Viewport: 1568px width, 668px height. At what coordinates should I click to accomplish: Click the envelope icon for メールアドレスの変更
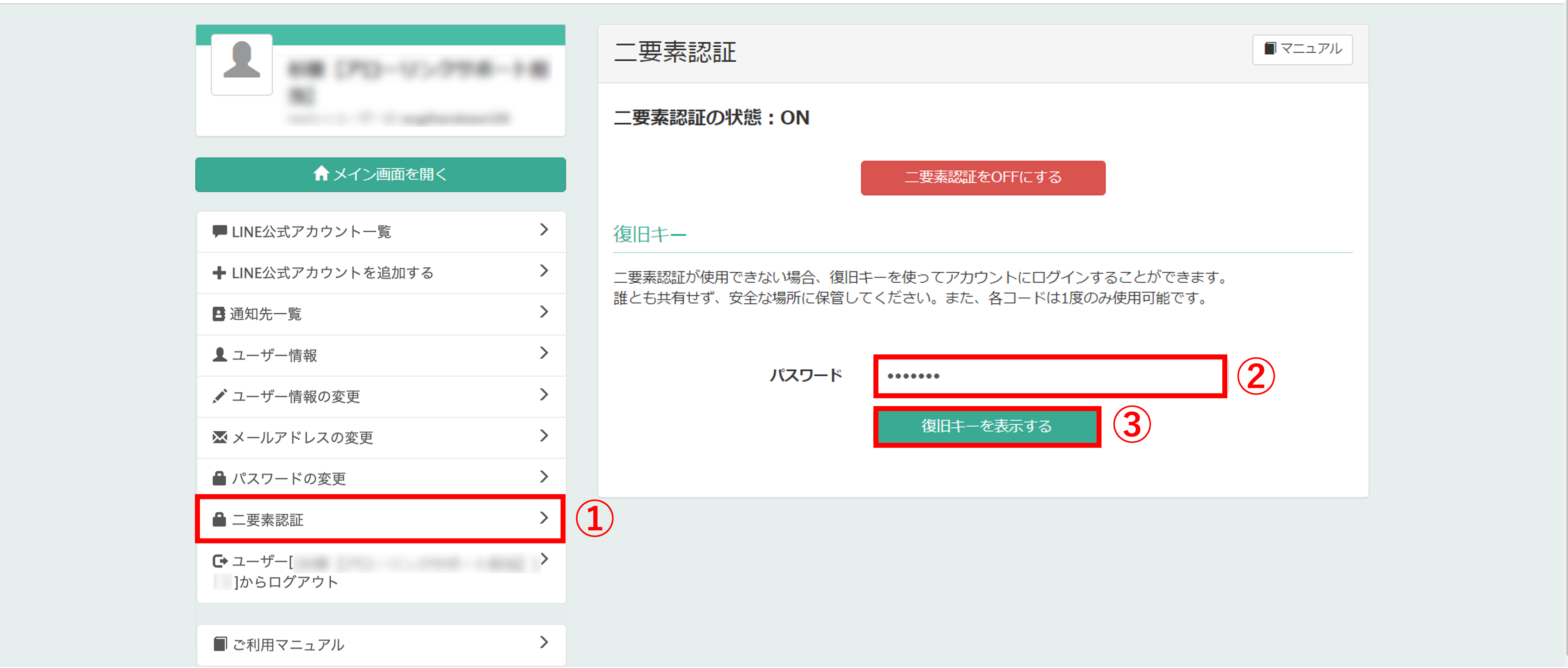(x=219, y=437)
